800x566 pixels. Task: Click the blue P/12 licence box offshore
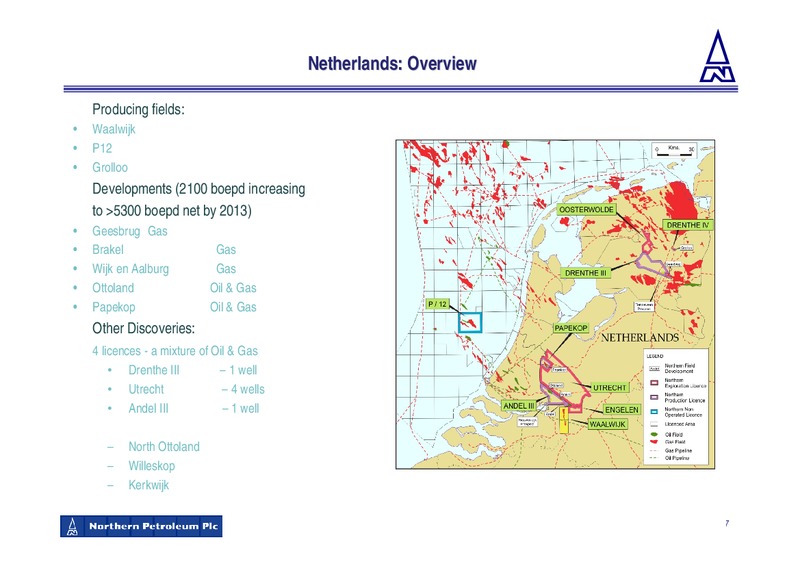(470, 323)
